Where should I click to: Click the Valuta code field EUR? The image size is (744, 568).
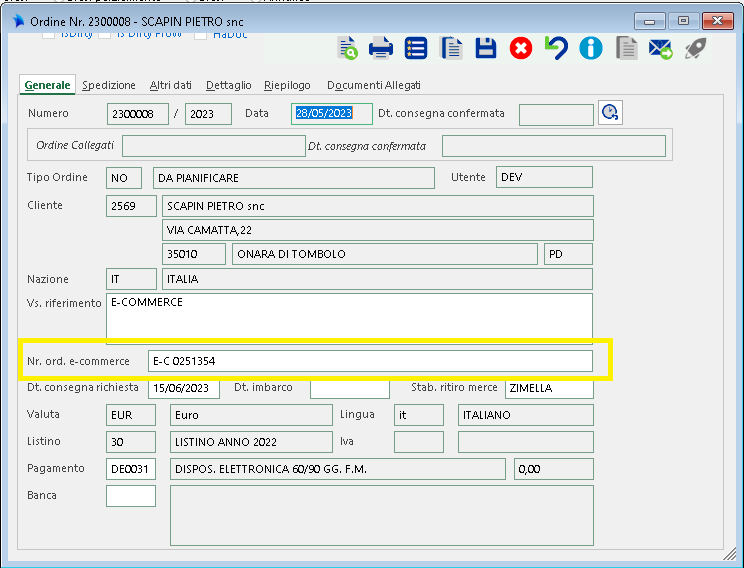(x=131, y=415)
